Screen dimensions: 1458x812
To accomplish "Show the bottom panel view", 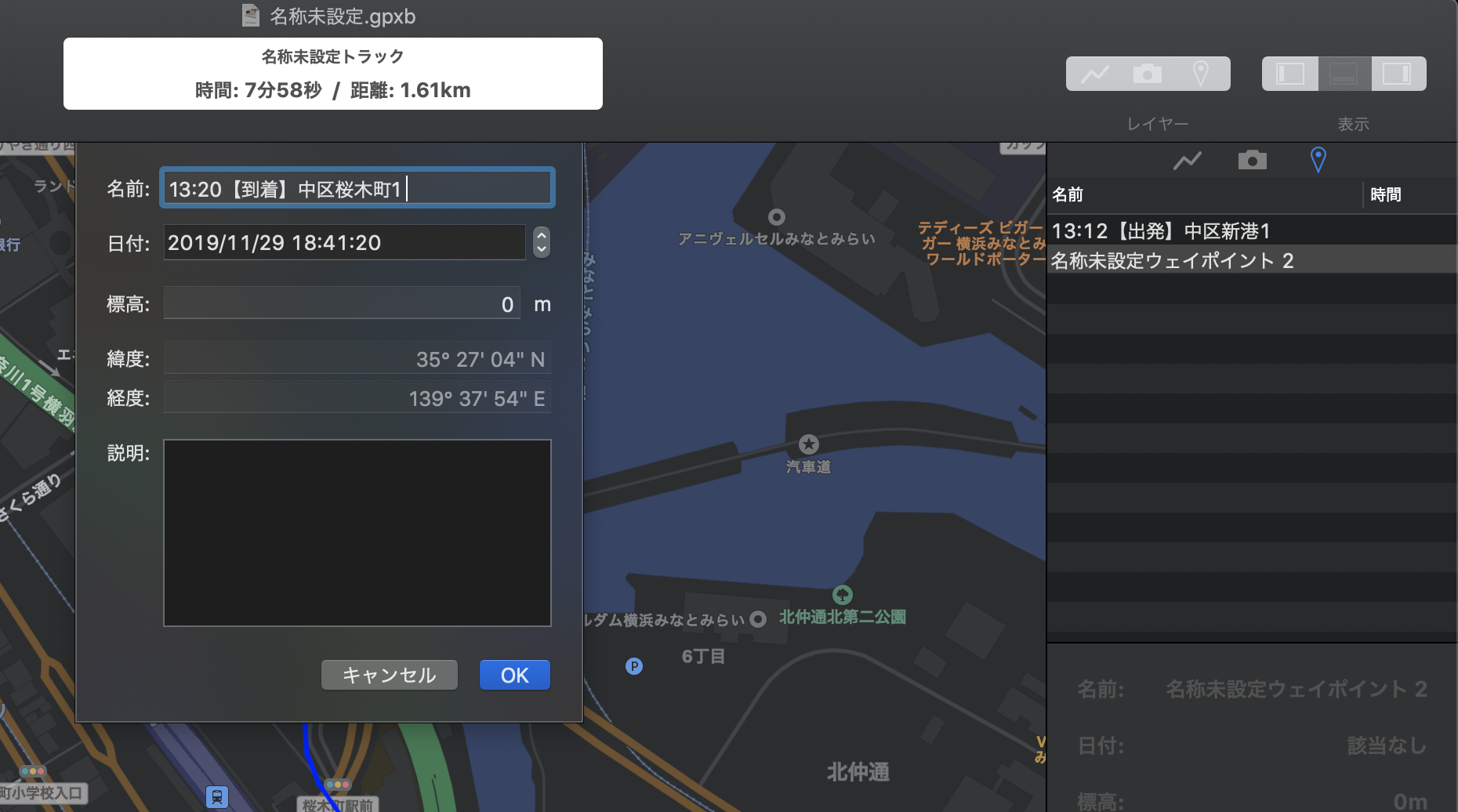I will tap(1344, 74).
